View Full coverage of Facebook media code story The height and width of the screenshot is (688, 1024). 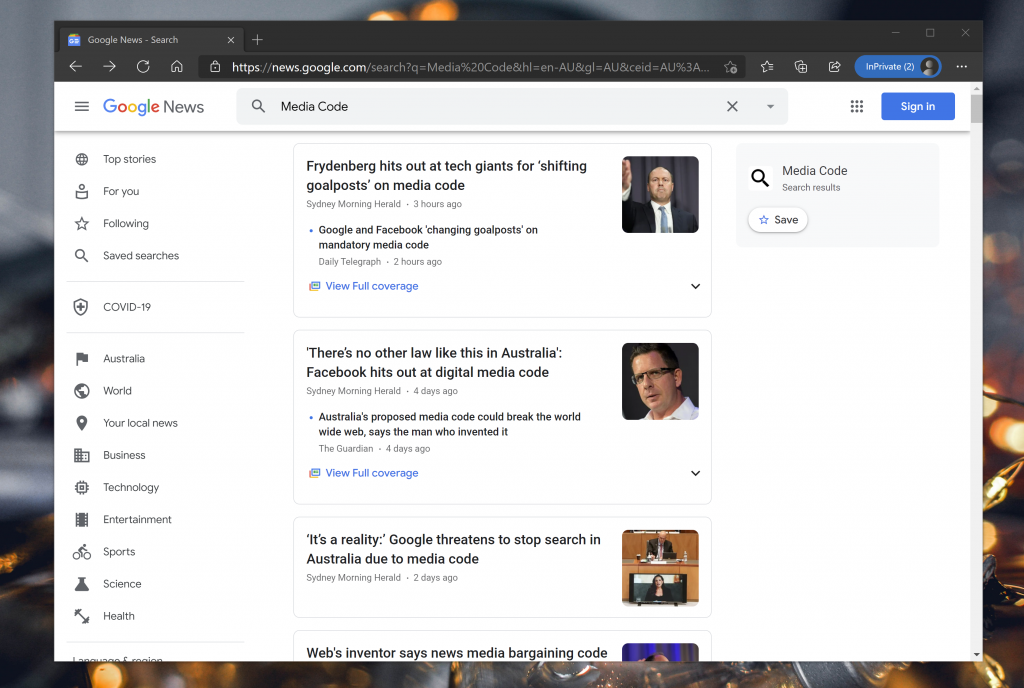(372, 473)
